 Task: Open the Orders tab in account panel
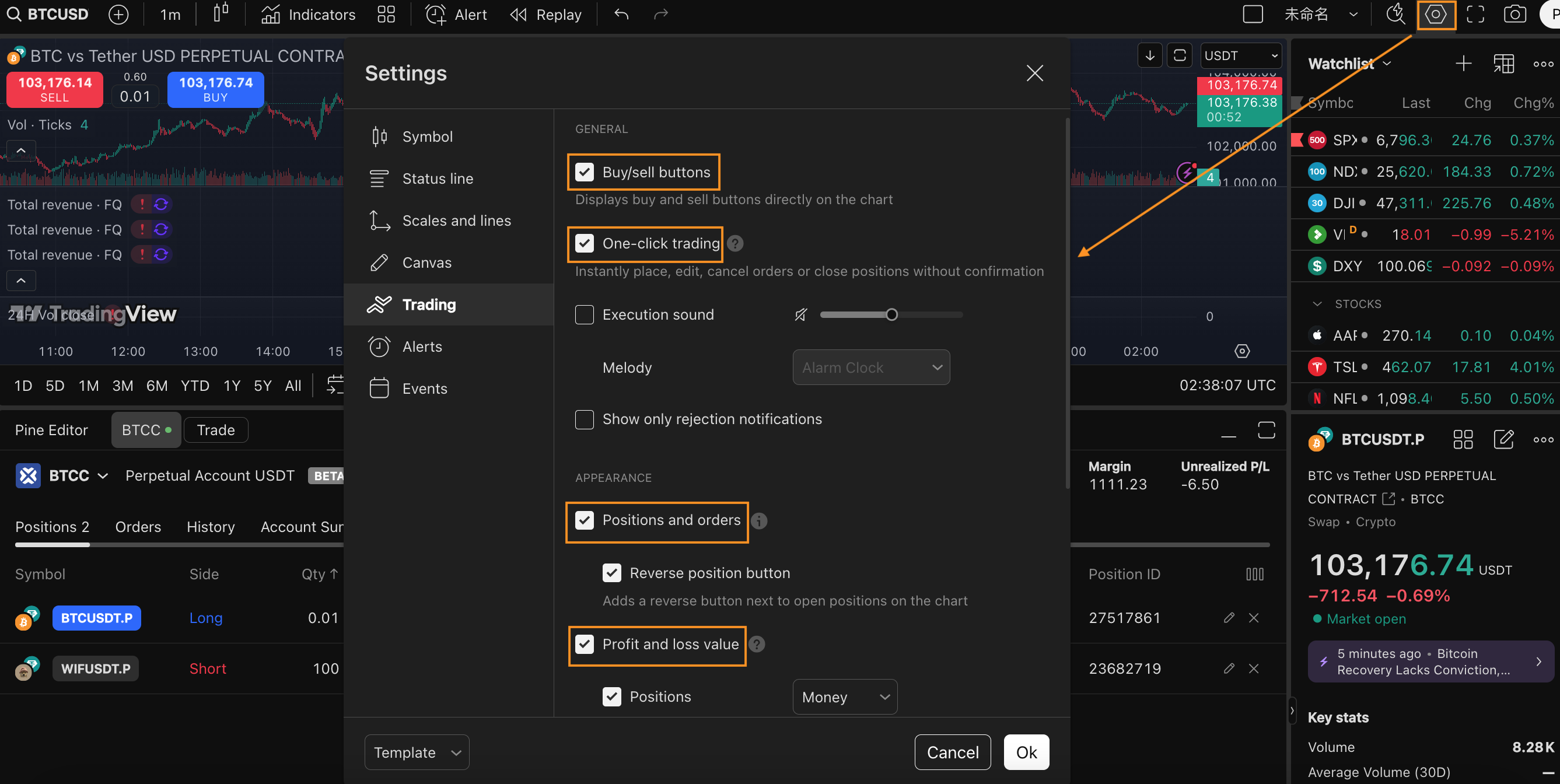138,527
